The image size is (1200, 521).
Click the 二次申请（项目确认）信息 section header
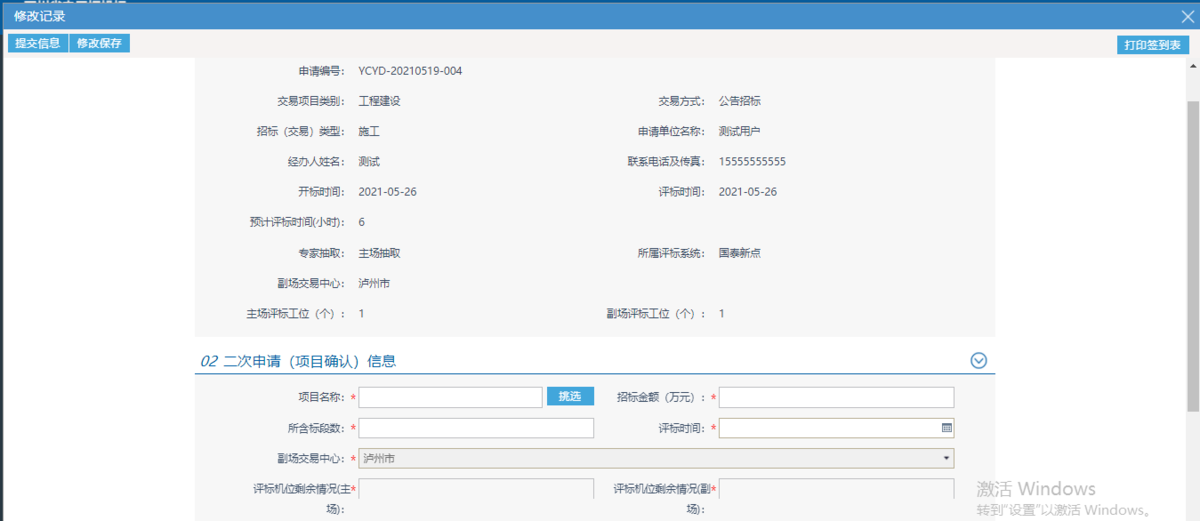[305, 361]
